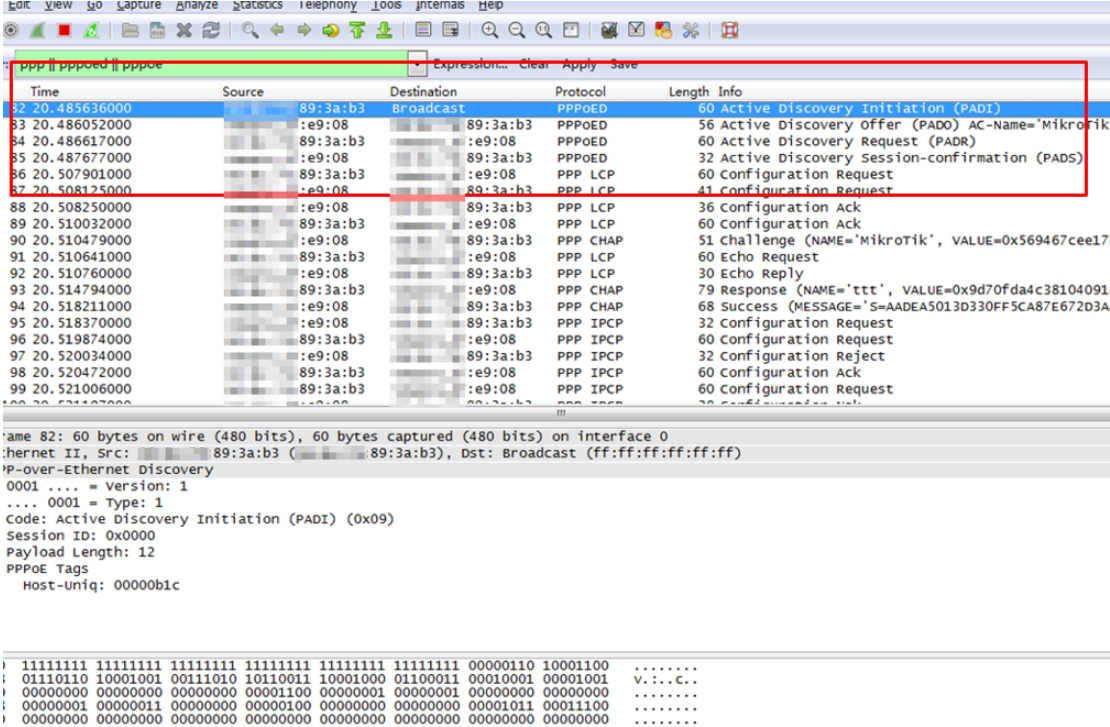Select the CHAP Success packet 94
1110x727 pixels.
click(556, 307)
